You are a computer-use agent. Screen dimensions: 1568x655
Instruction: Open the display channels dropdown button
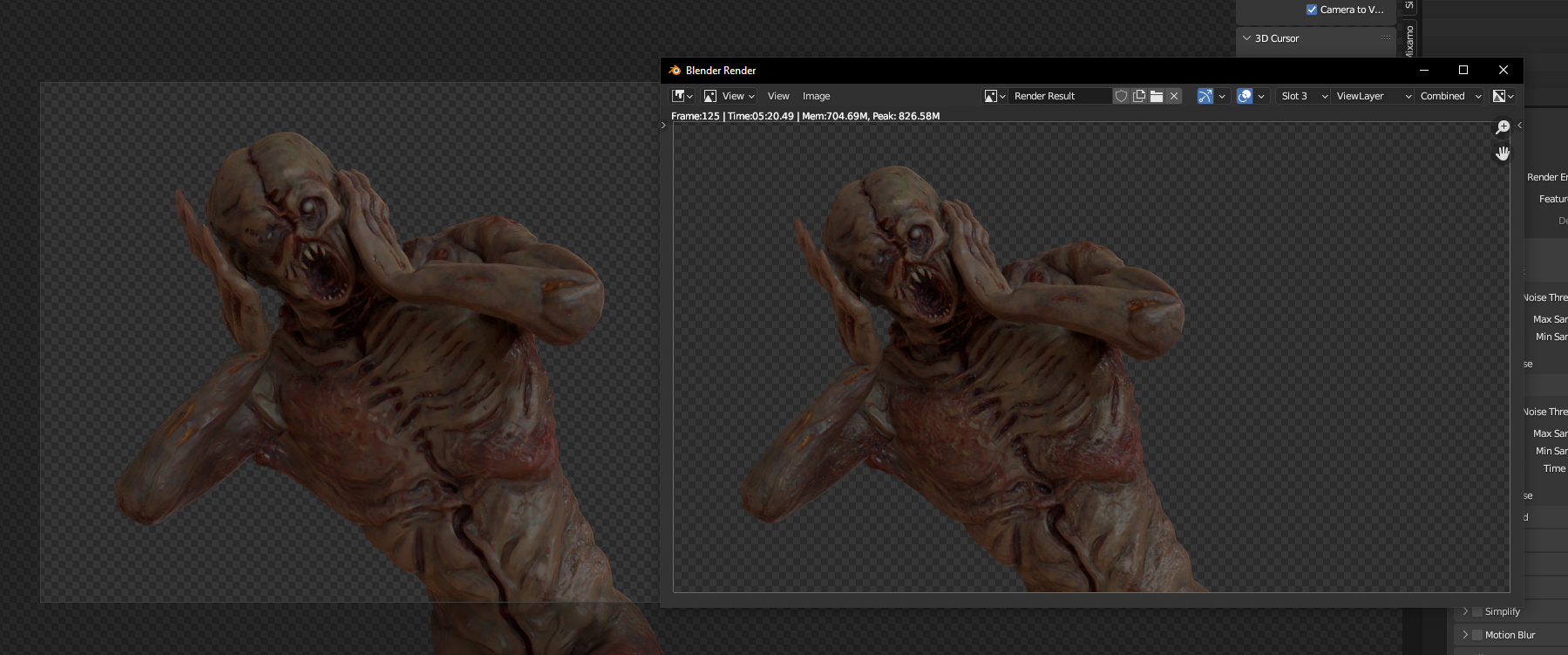coord(1503,96)
